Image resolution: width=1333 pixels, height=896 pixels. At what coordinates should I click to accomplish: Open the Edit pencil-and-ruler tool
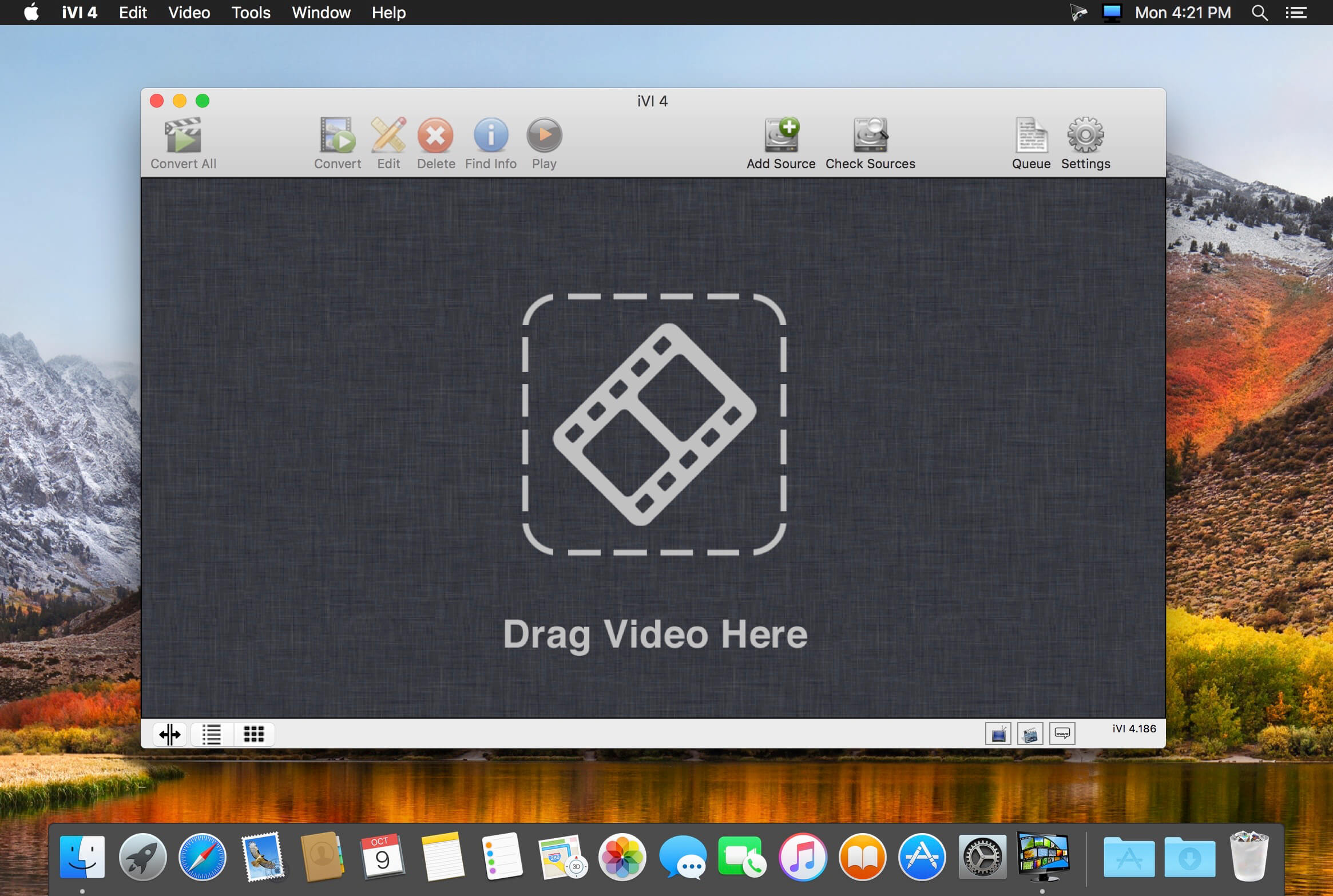click(x=388, y=135)
